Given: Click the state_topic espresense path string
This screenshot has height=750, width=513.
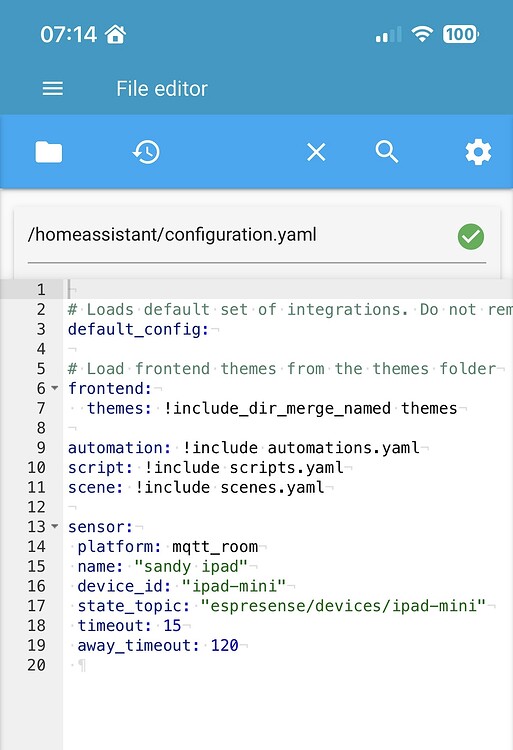Looking at the screenshot, I should 343,606.
